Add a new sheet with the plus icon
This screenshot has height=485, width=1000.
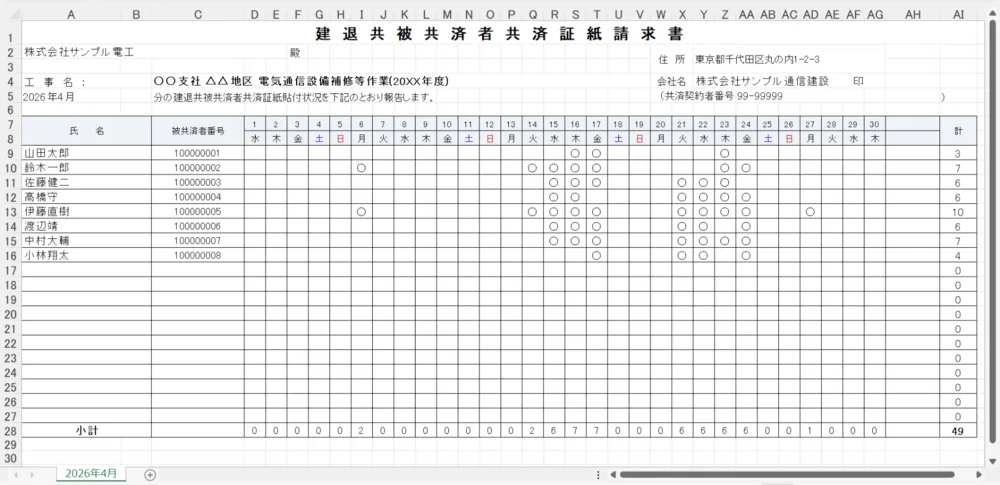pos(150,475)
